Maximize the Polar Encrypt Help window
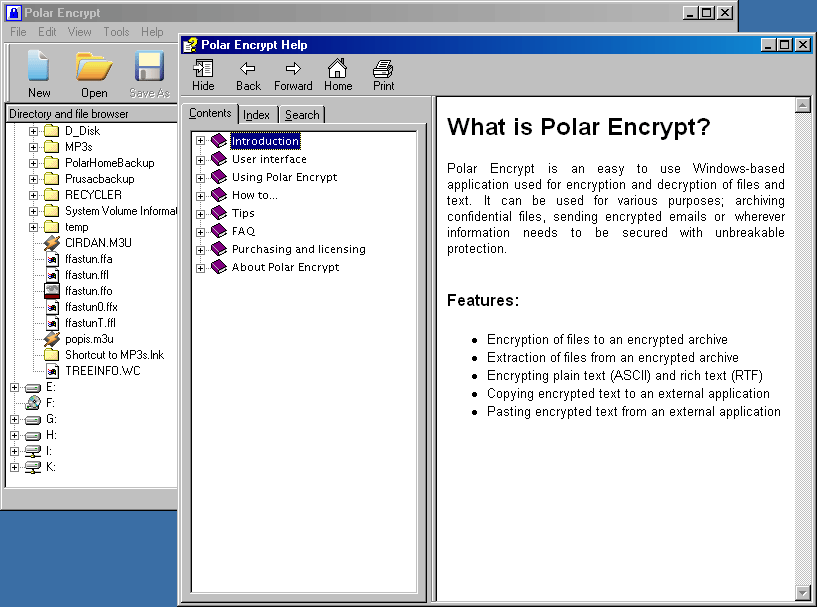This screenshot has height=607, width=817. [785, 45]
